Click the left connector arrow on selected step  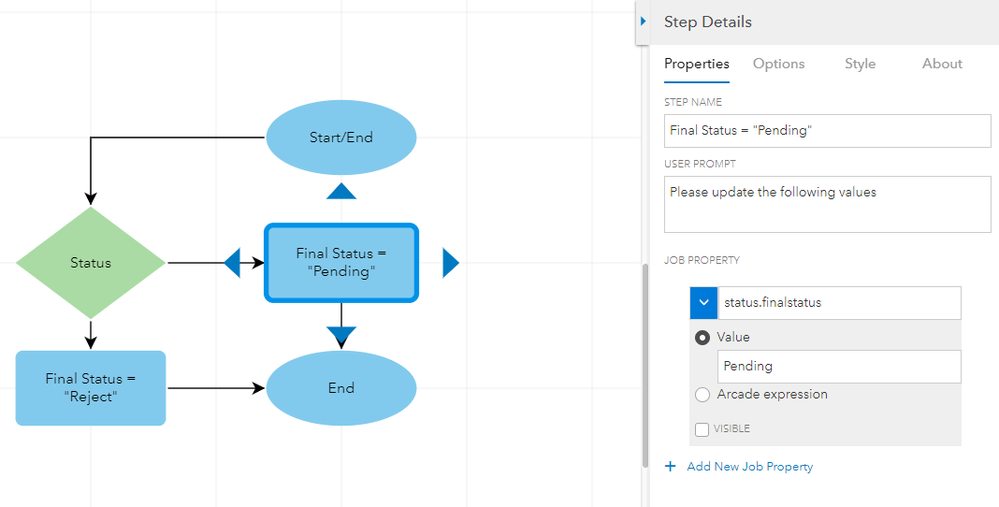[x=232, y=263]
